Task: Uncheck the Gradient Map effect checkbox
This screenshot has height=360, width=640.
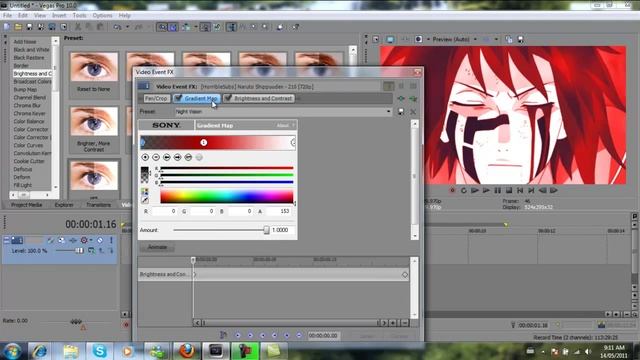Action: [178, 98]
